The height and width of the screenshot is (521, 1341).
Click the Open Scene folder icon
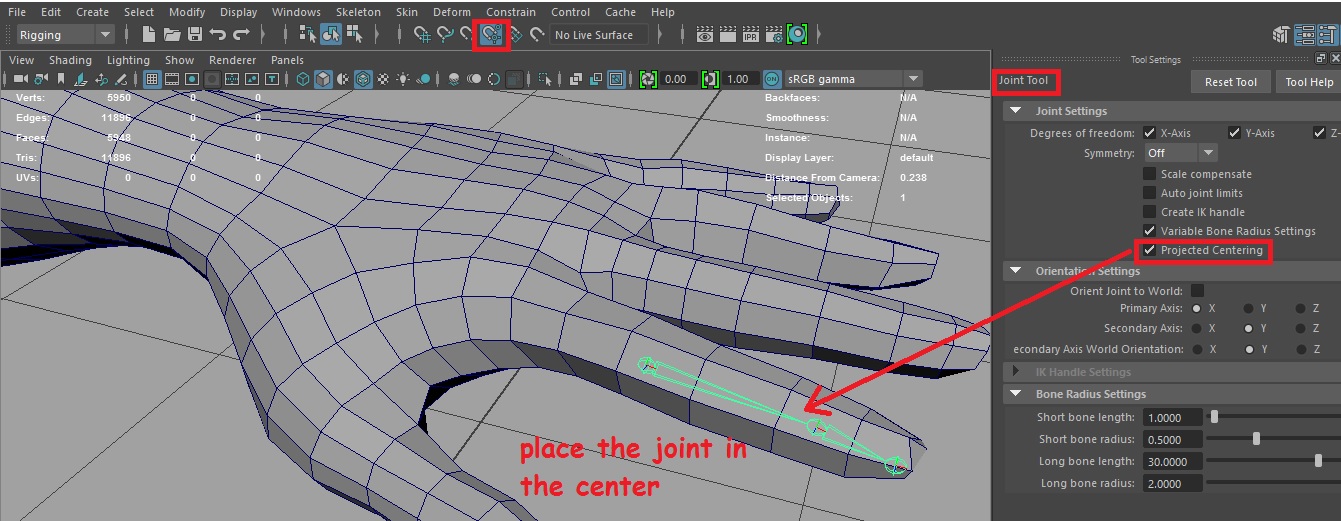click(172, 34)
